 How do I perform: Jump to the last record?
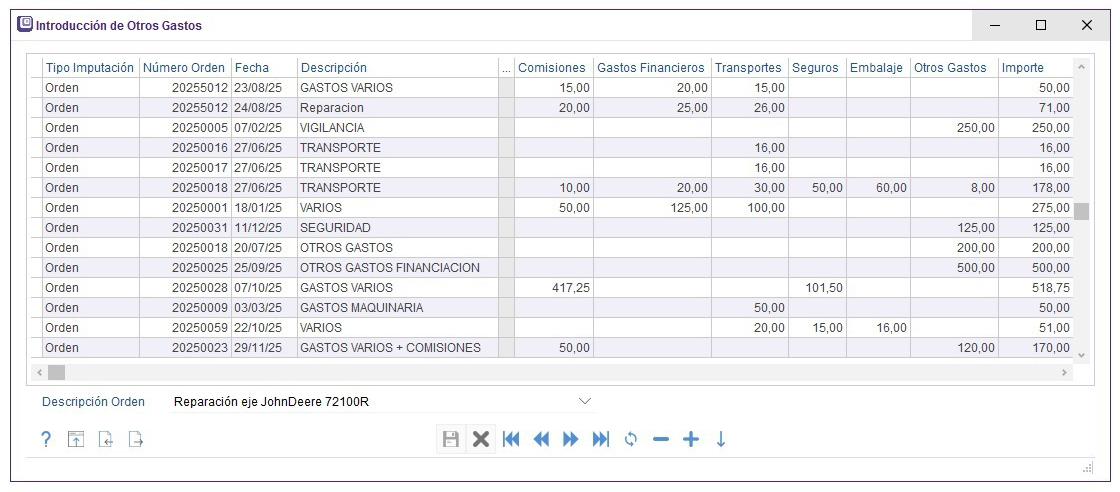coord(601,439)
